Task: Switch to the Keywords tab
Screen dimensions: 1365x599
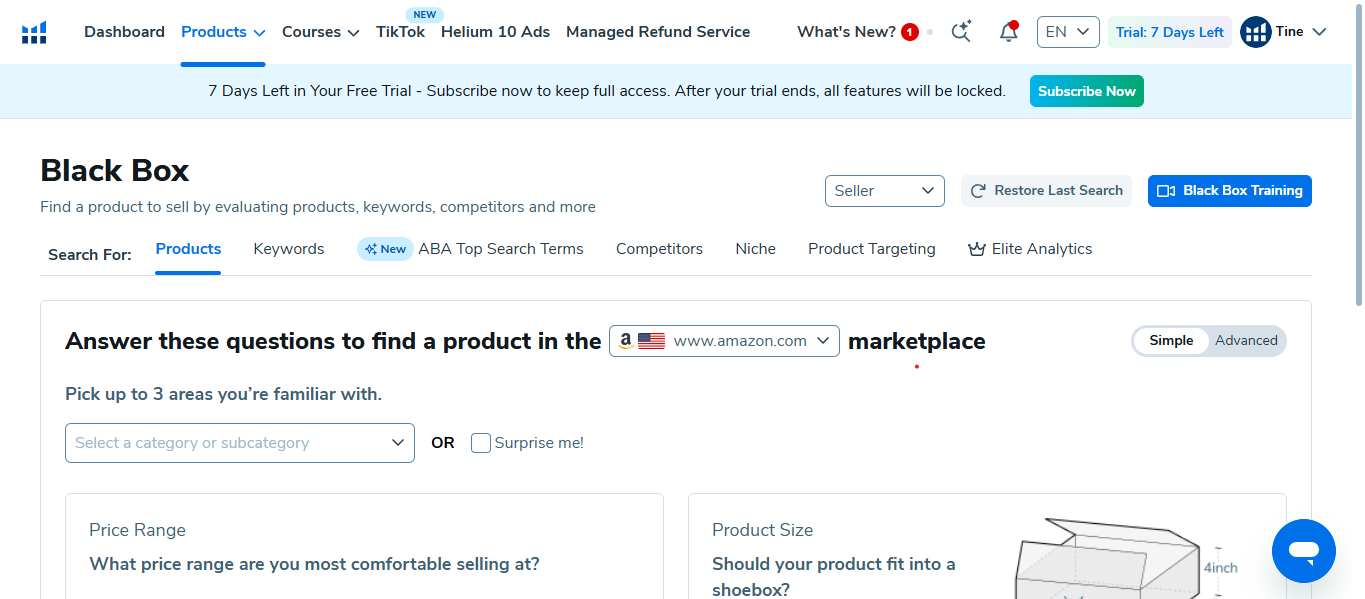Action: click(289, 249)
